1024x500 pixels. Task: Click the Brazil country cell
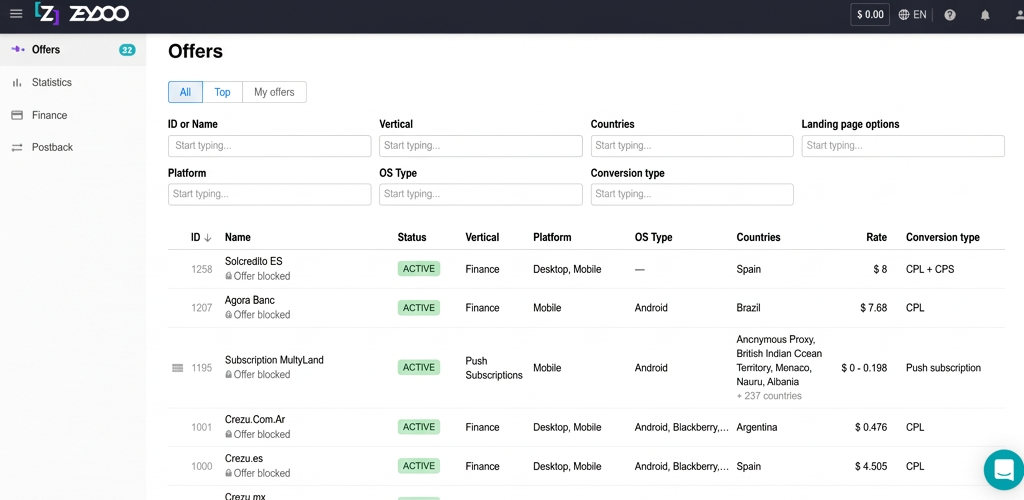(x=748, y=308)
